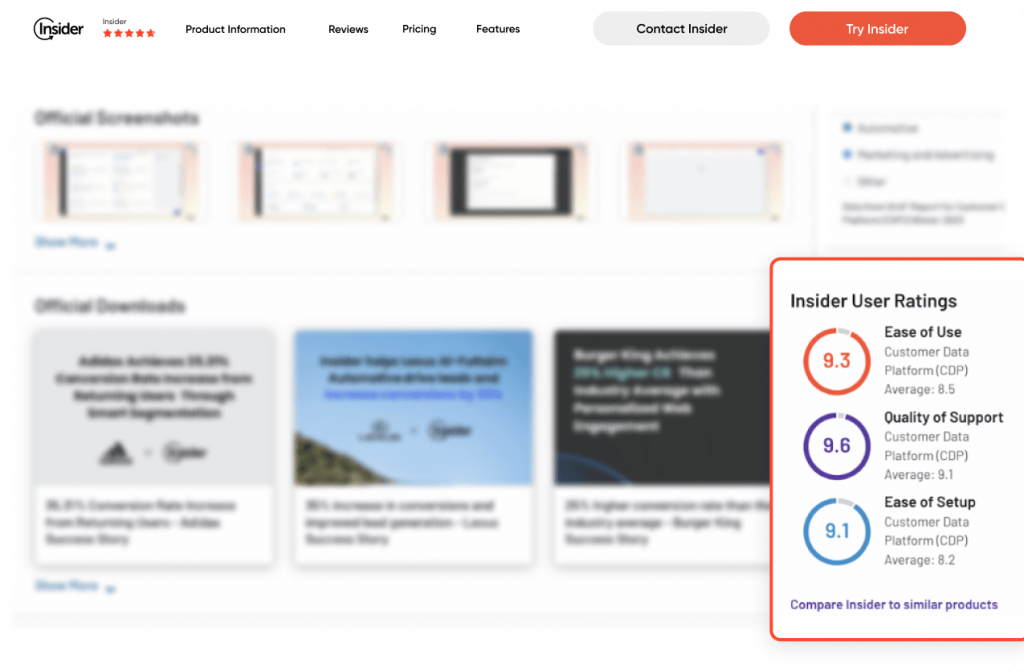Screen dimensions: 1024x671
Task: Open the Burger King success story card
Action: click(x=662, y=447)
